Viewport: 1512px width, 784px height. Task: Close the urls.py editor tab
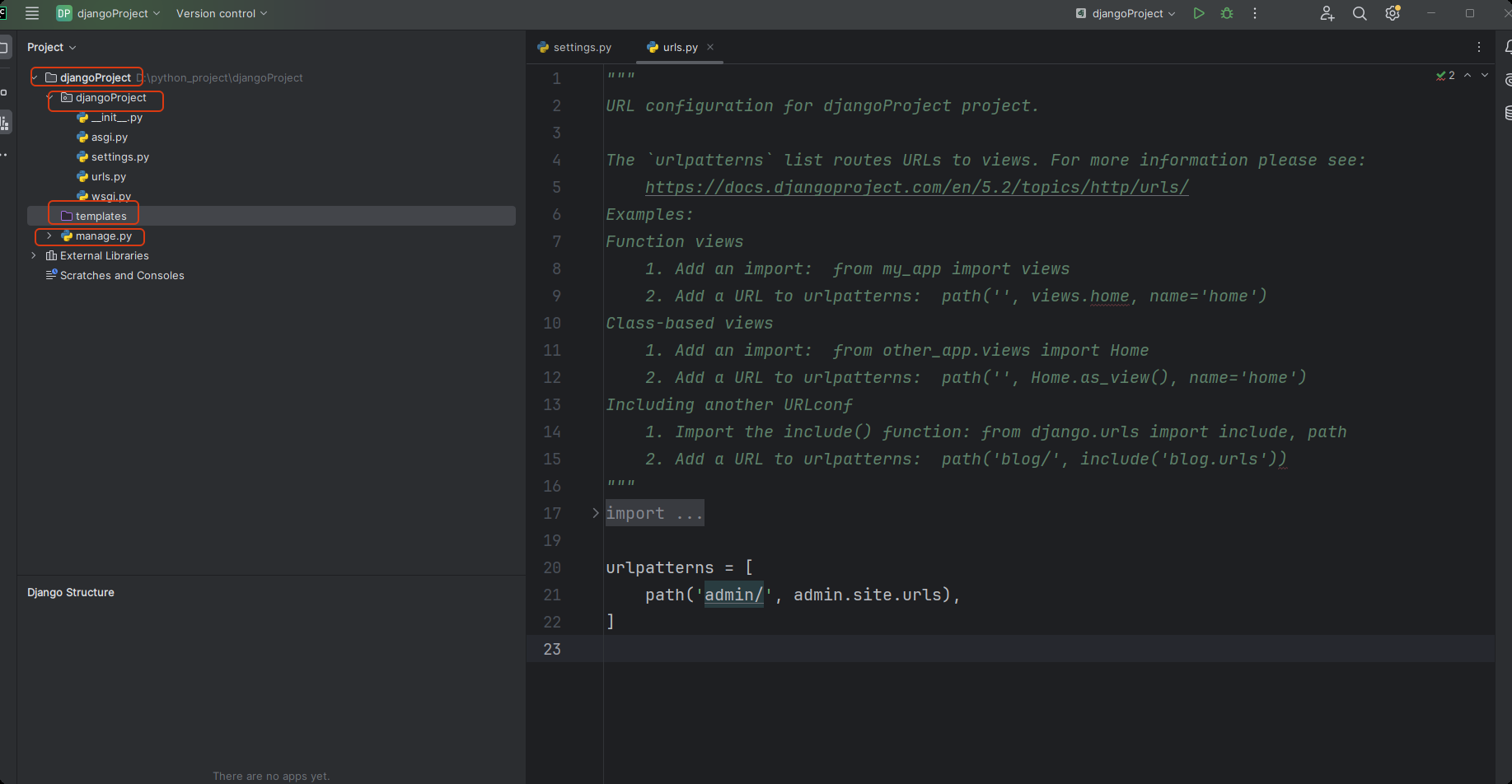[x=710, y=47]
